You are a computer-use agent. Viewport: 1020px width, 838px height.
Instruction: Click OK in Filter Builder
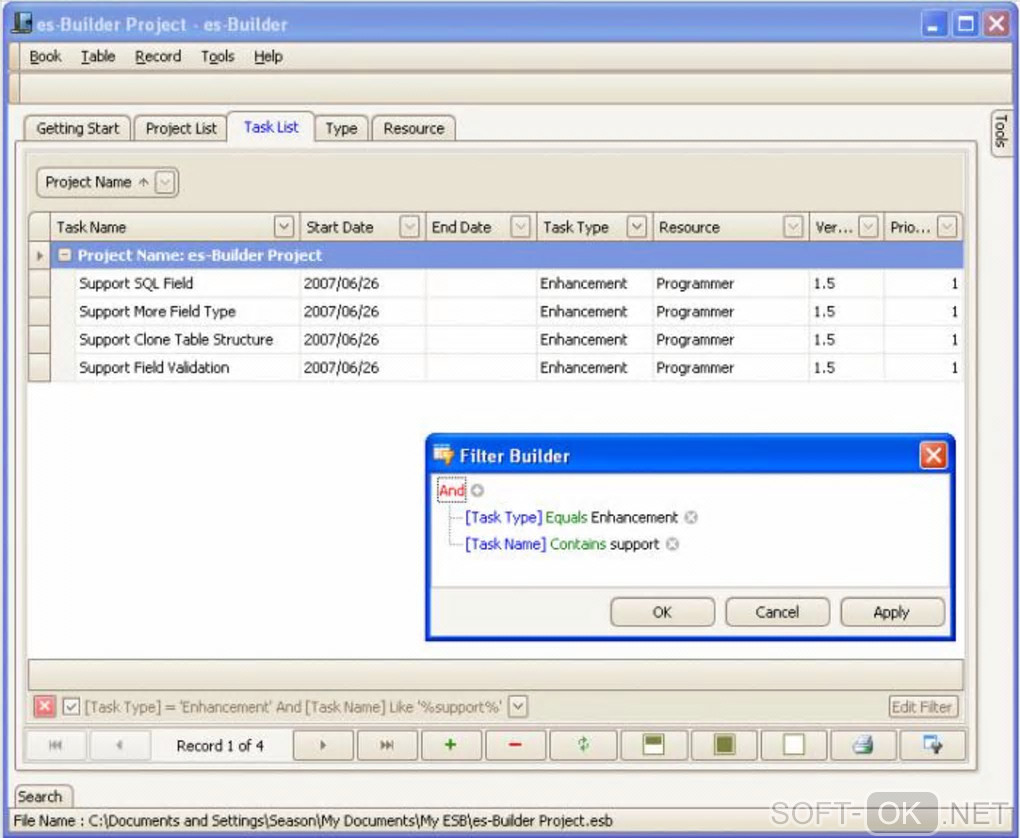point(662,612)
